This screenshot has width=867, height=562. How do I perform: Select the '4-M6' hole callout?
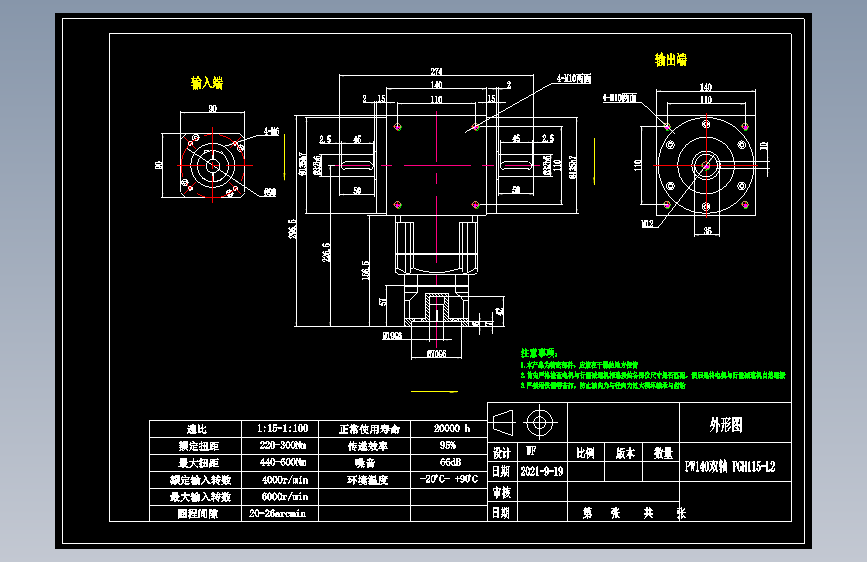tap(271, 132)
